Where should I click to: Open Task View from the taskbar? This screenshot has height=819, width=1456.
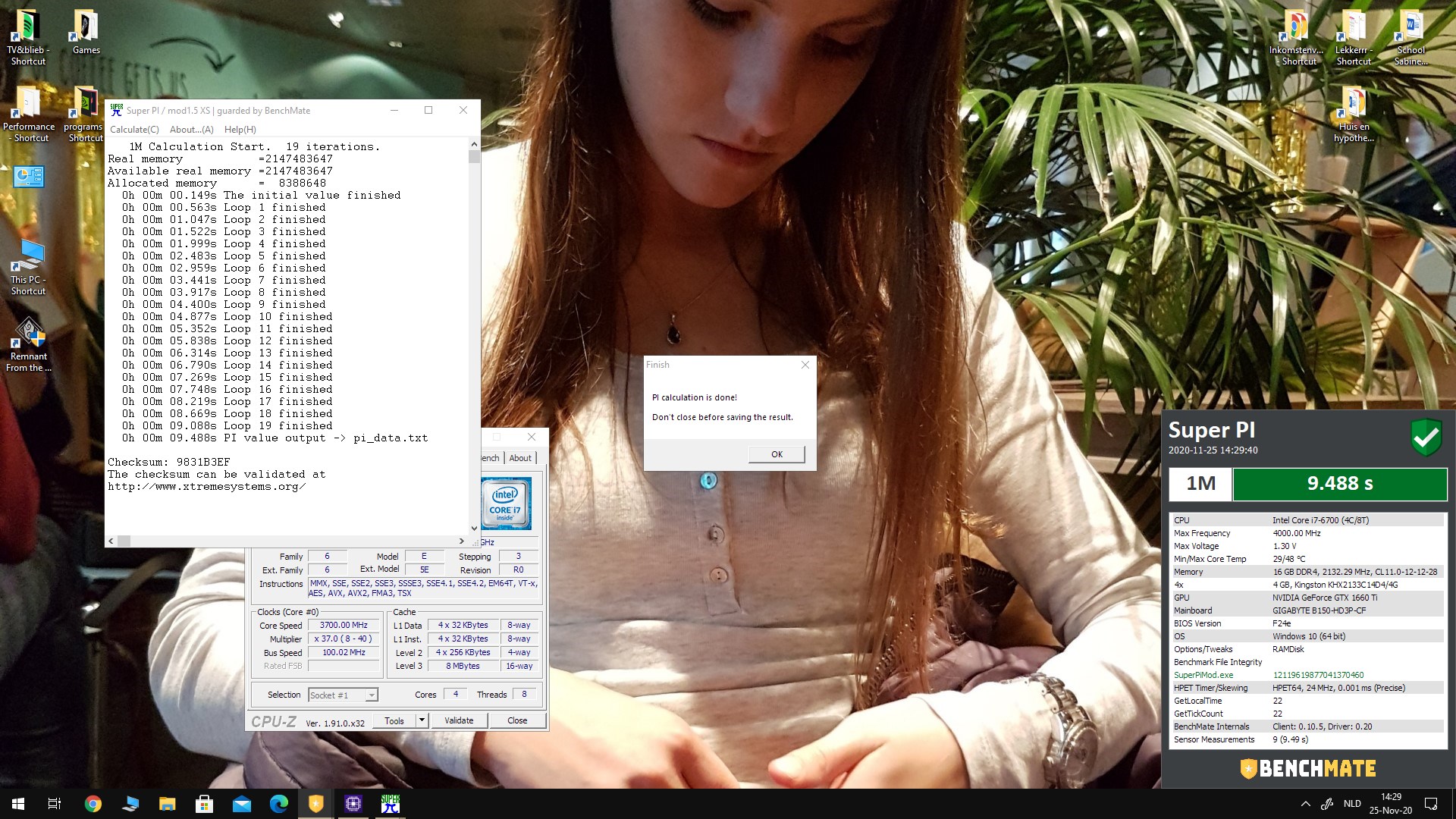click(55, 804)
